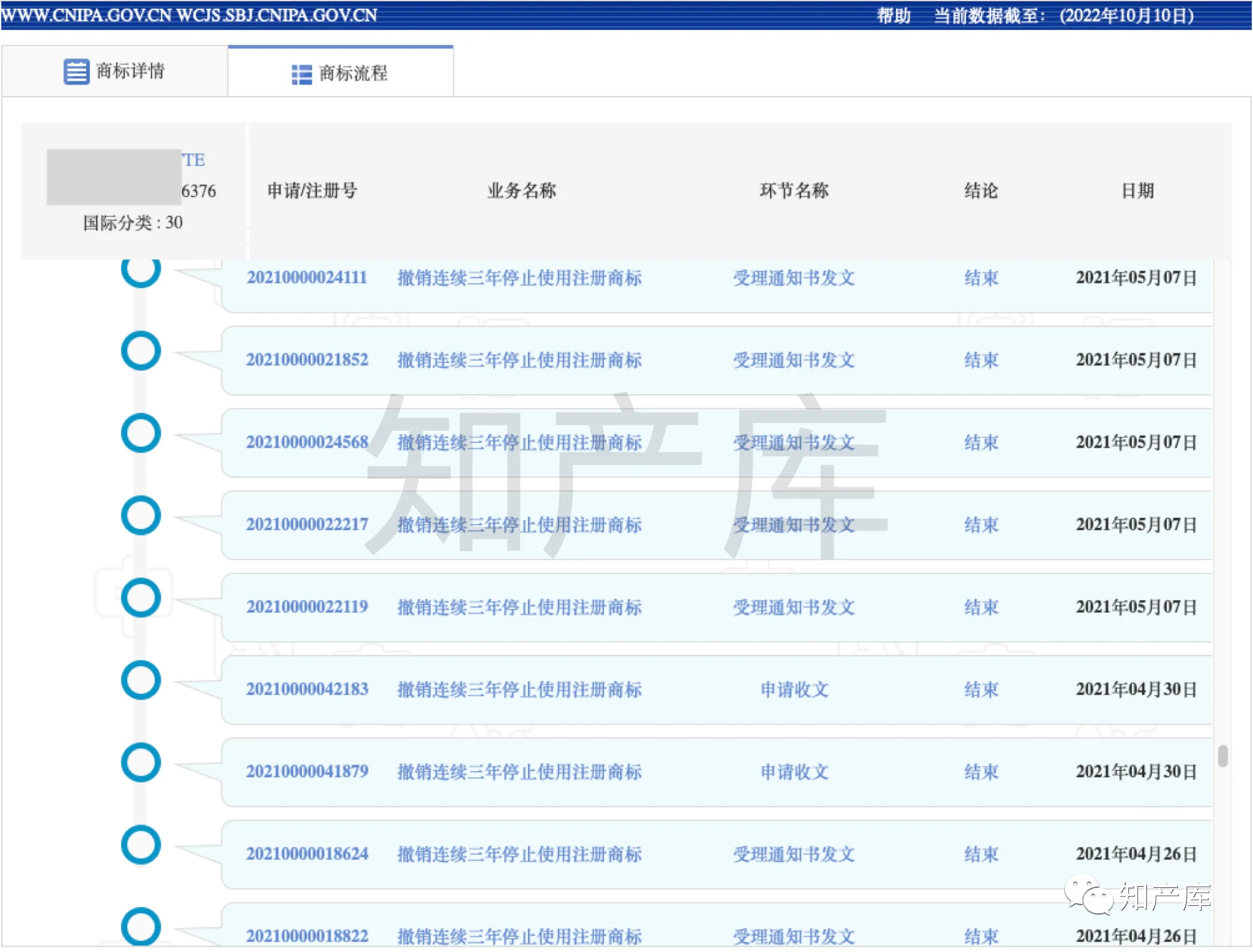
Task: Open the 帮助 link in header
Action: [x=892, y=16]
